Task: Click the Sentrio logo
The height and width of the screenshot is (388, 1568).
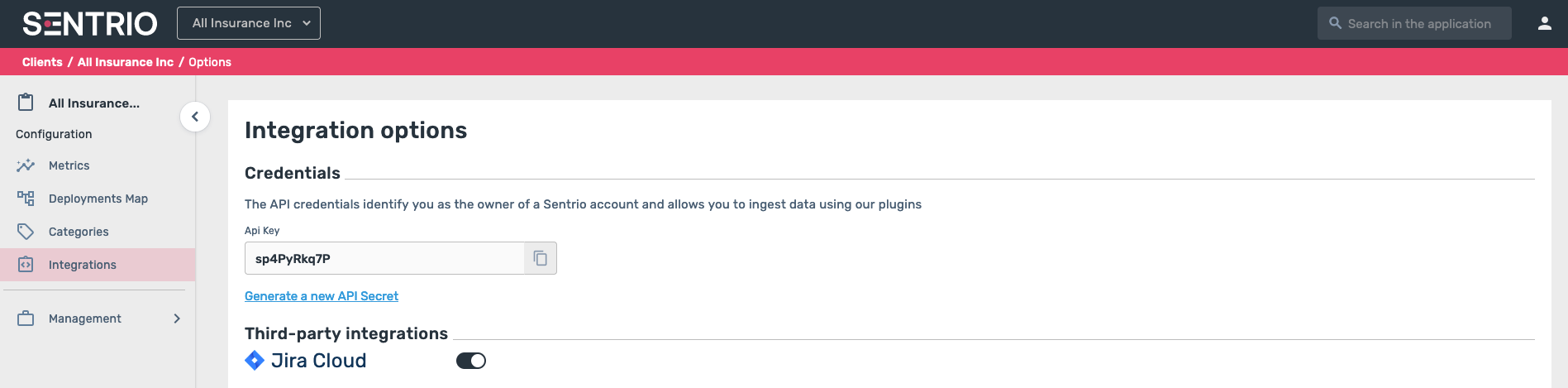Action: pos(90,24)
